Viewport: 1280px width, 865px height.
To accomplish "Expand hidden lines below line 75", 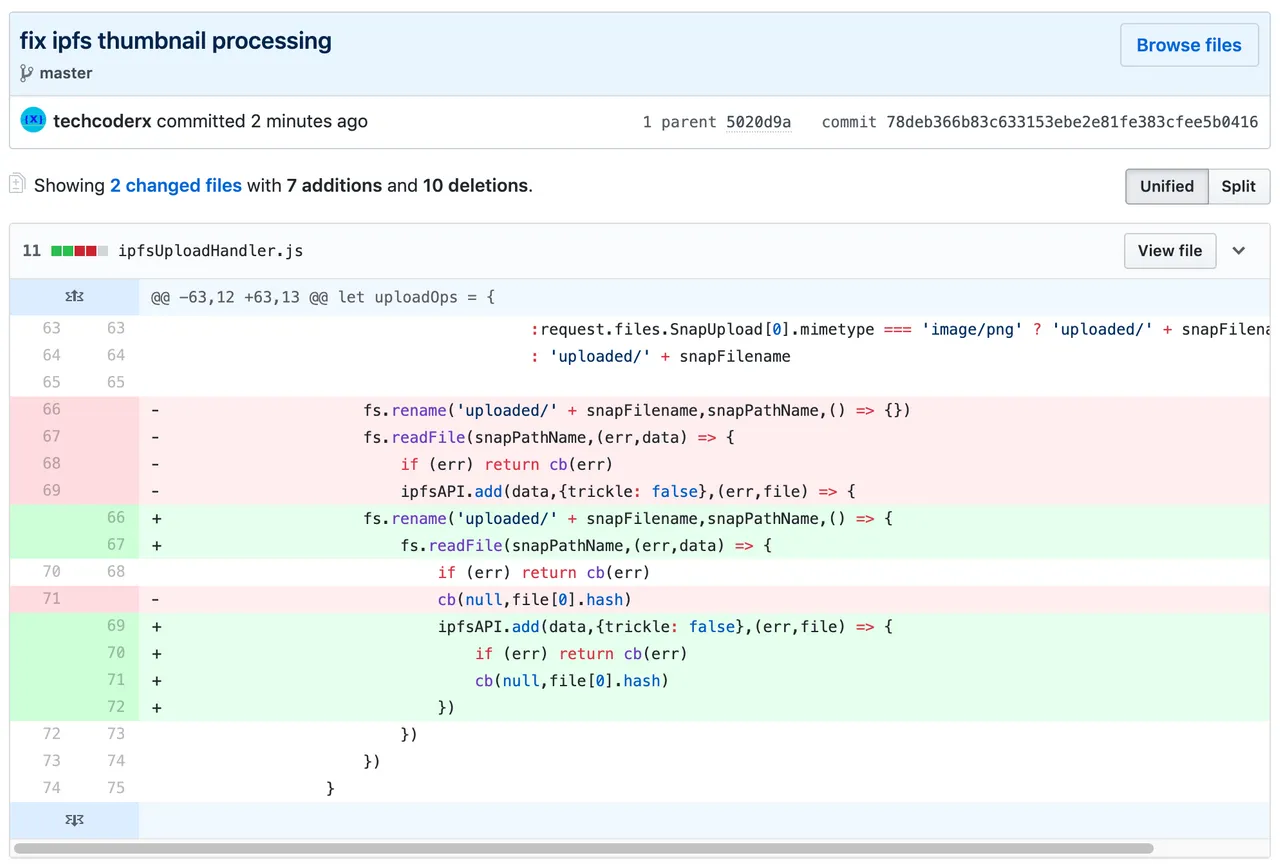I will pos(74,820).
